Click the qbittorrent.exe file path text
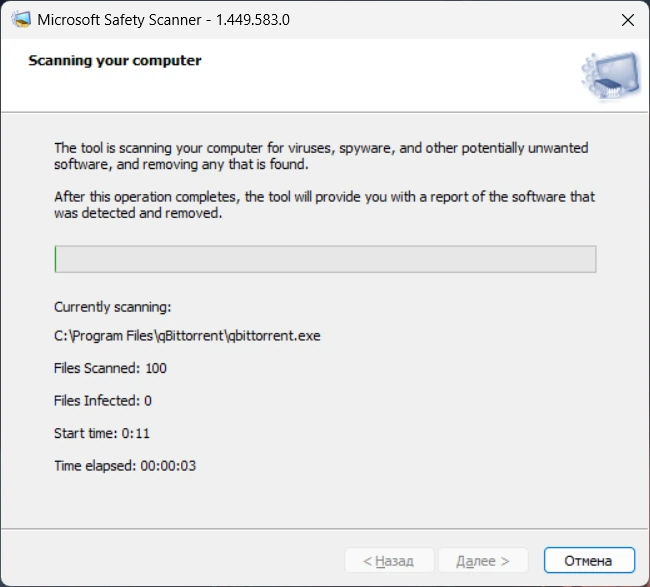The height and width of the screenshot is (587, 650). pyautogui.click(x=187, y=335)
